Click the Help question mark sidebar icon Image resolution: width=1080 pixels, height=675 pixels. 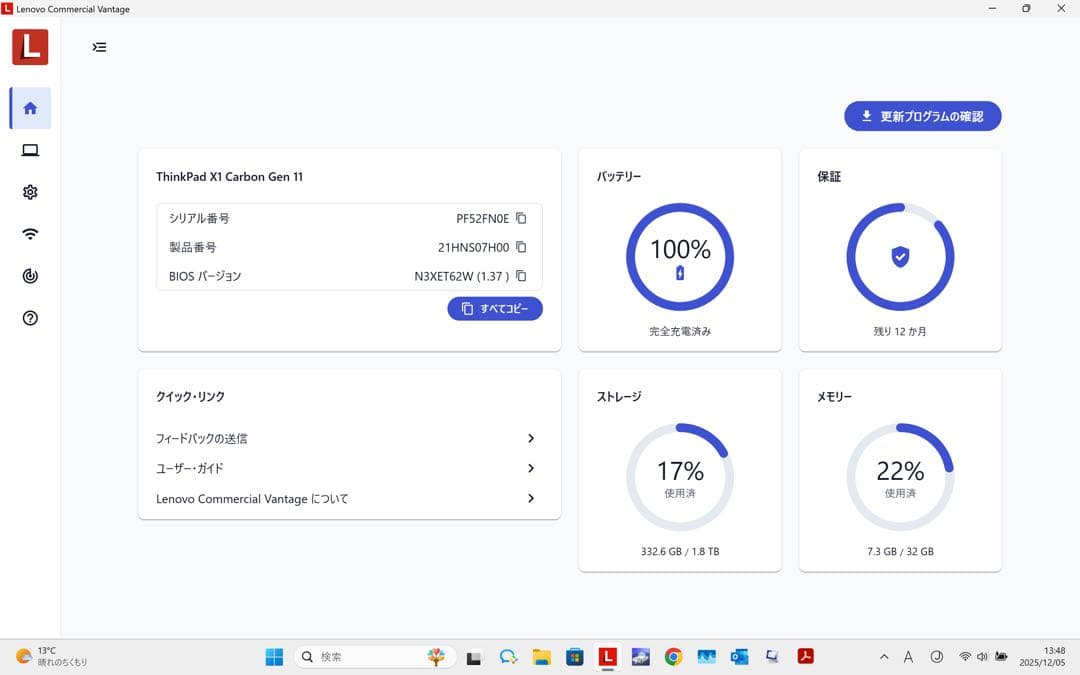coord(30,318)
